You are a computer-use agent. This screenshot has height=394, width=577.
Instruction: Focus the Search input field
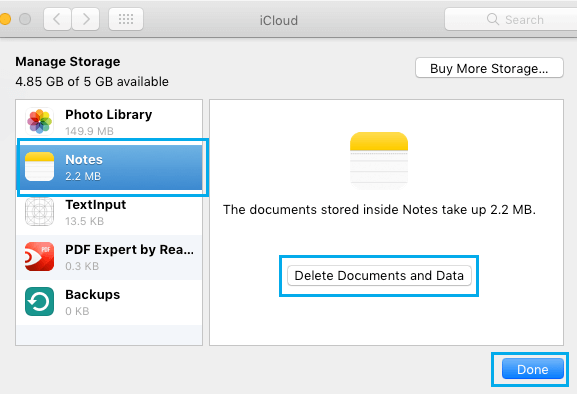511,19
